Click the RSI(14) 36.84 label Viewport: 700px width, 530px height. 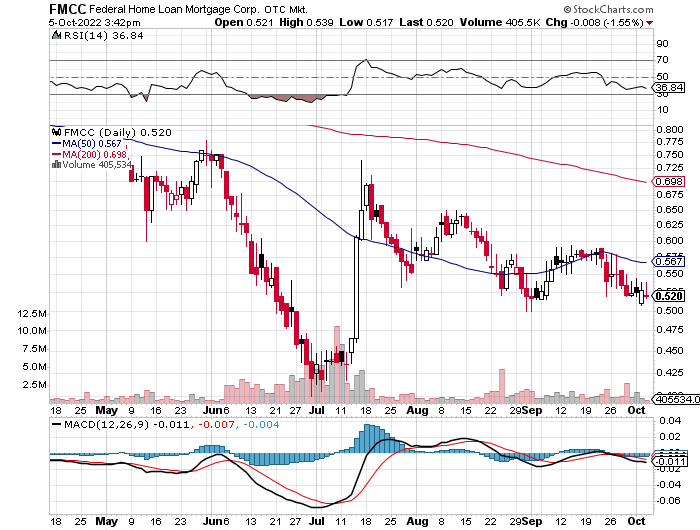pos(104,36)
